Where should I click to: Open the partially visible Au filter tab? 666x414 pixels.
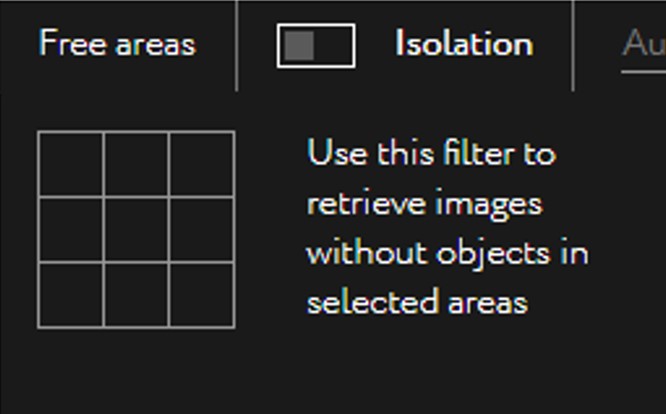coord(643,43)
